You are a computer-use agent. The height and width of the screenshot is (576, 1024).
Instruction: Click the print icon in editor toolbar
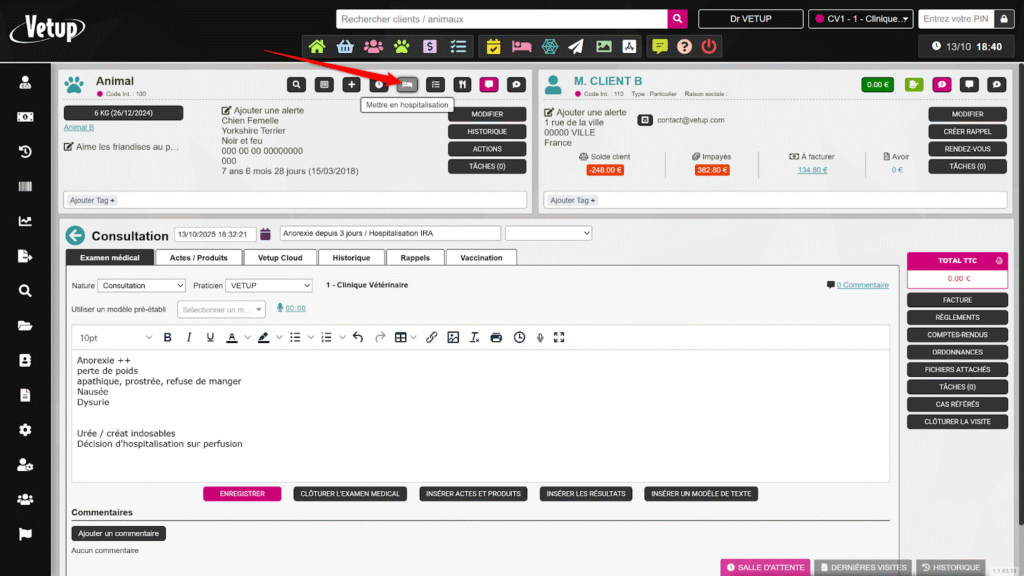pos(497,337)
